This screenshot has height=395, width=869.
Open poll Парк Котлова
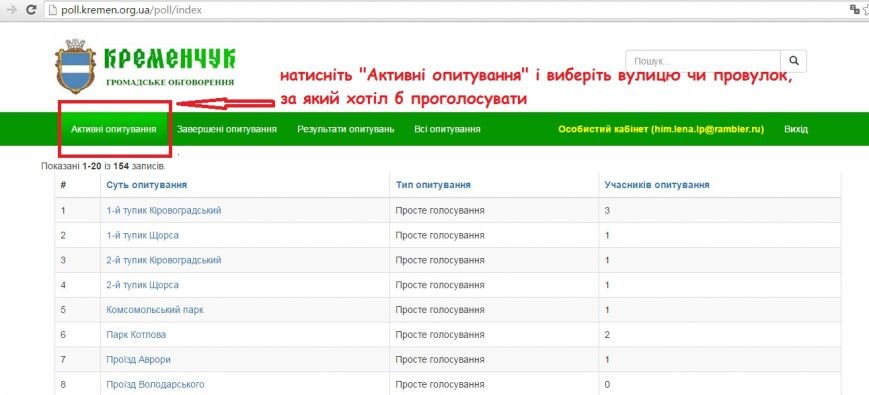point(136,335)
